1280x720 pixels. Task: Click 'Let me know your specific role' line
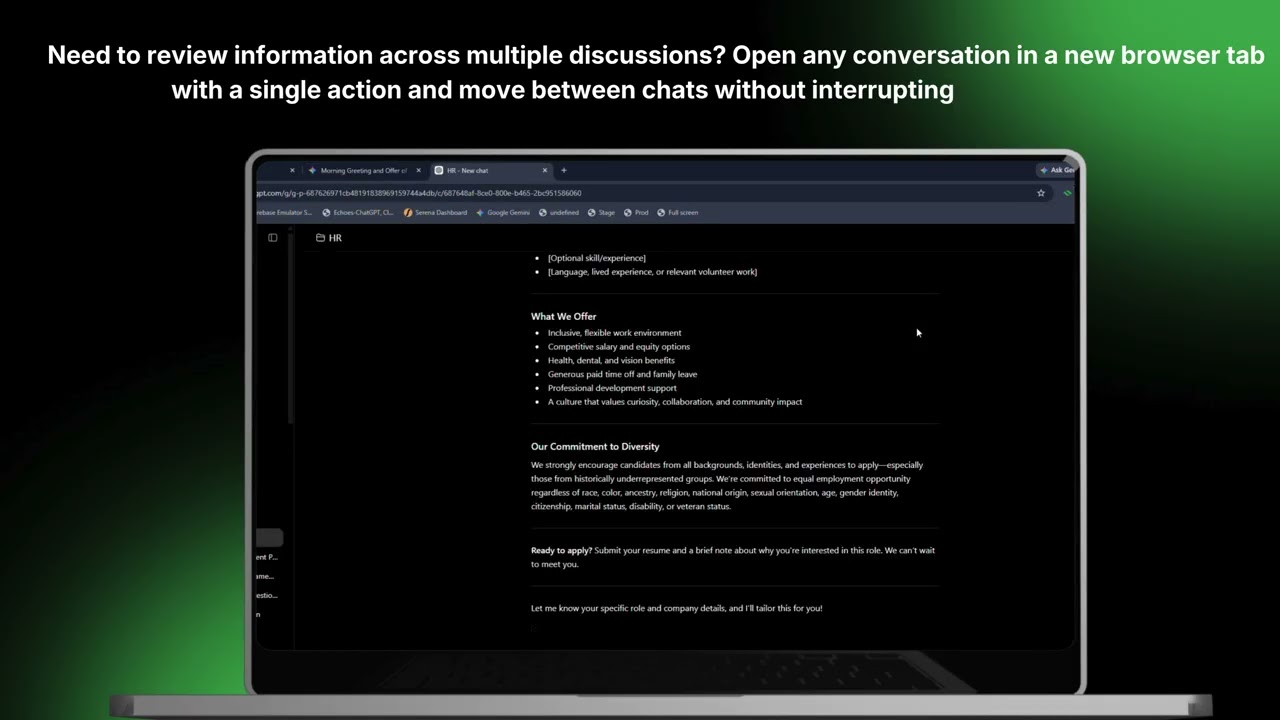pyautogui.click(x=677, y=608)
